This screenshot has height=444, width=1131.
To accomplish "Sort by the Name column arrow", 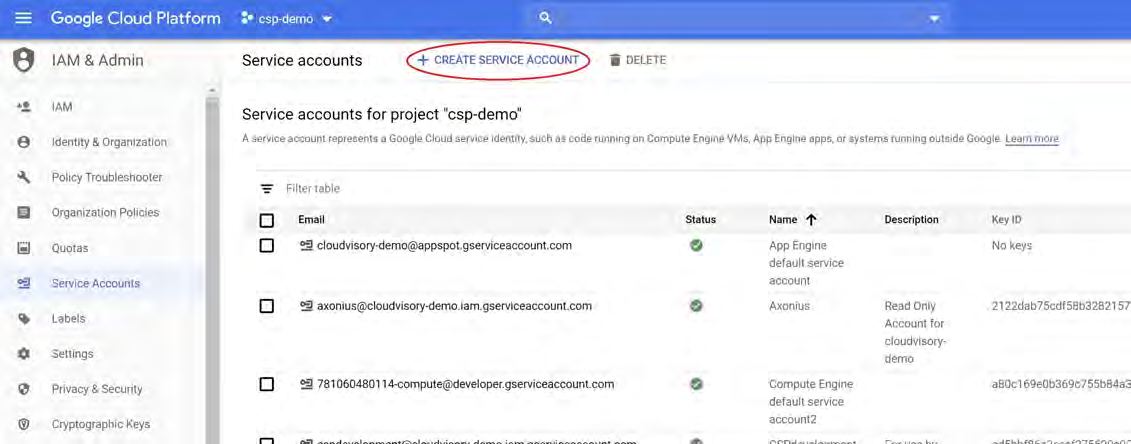I will (811, 220).
